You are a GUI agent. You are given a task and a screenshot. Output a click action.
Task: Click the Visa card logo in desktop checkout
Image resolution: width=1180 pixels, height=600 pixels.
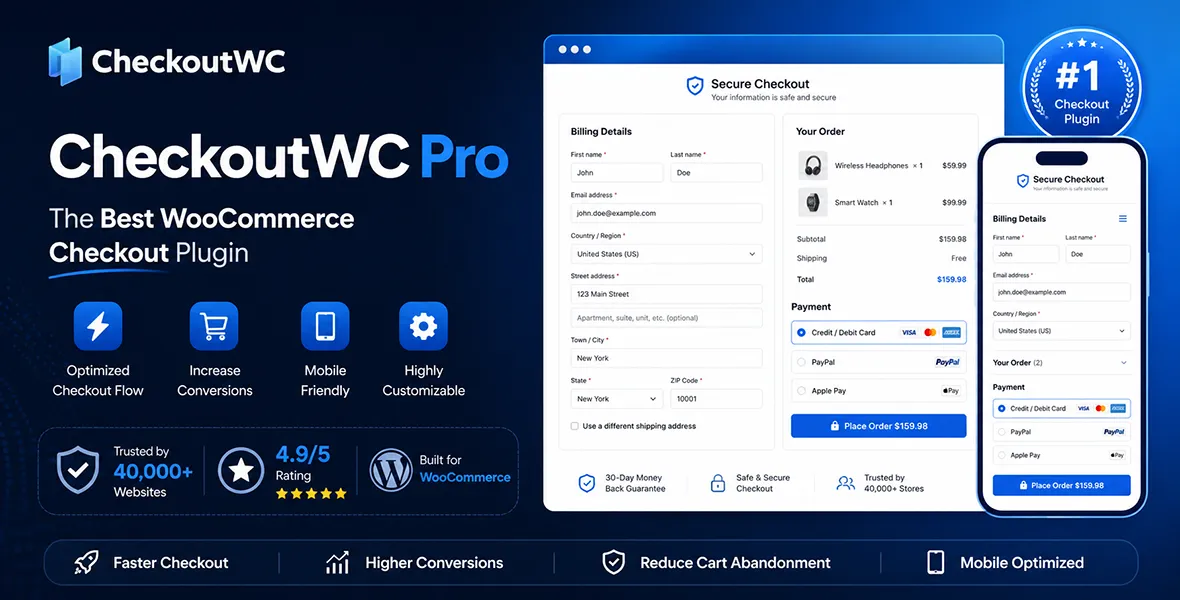coord(909,332)
